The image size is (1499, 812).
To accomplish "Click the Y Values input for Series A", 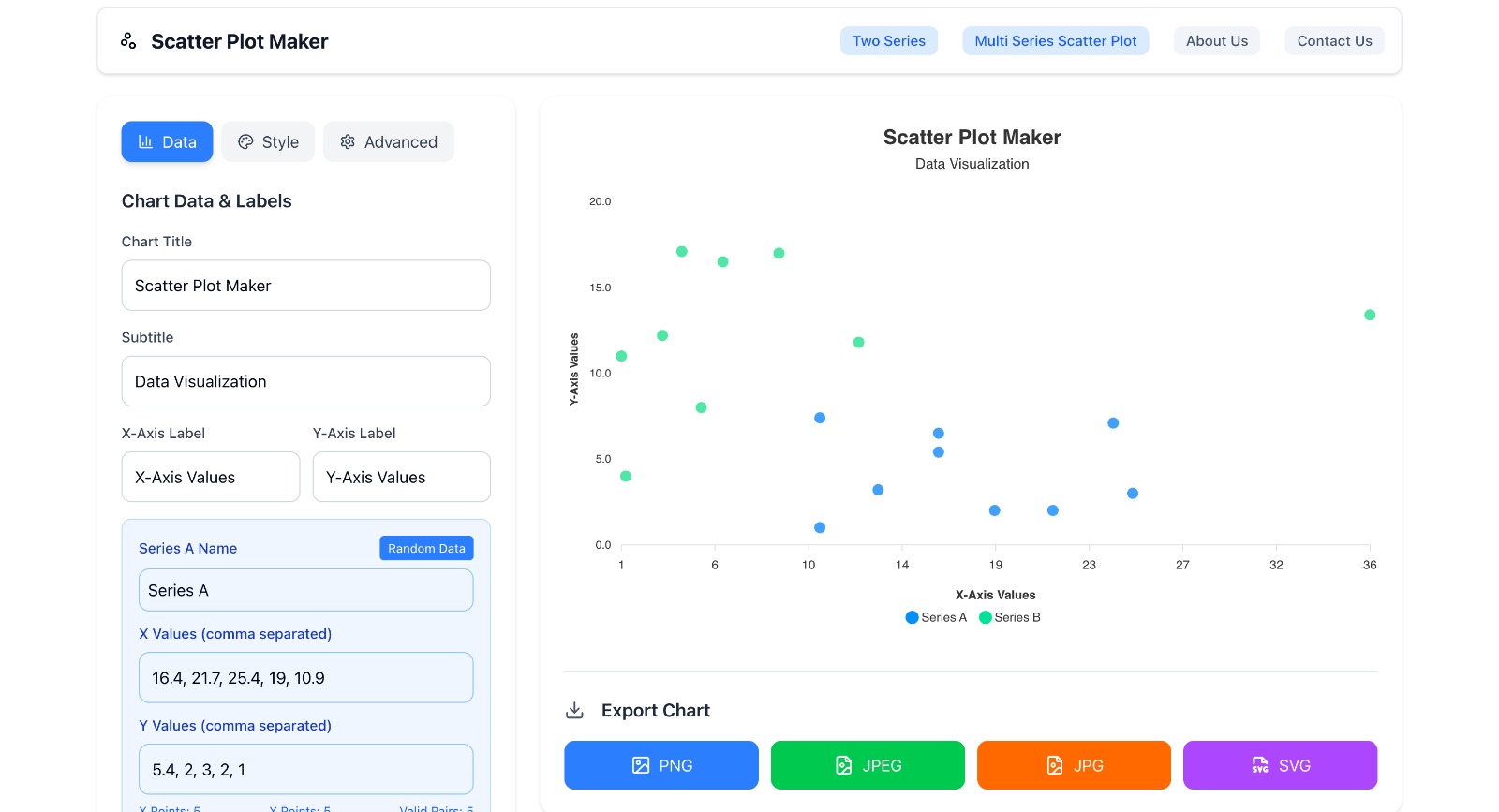I will 305,769.
